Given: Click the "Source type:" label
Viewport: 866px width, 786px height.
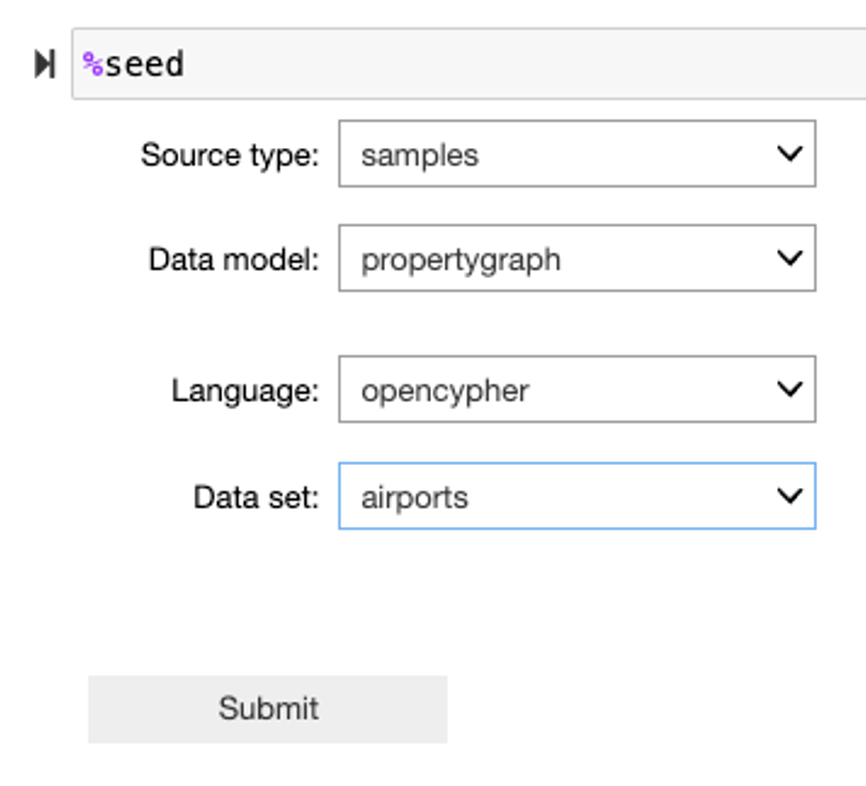Looking at the screenshot, I should pos(229,155).
